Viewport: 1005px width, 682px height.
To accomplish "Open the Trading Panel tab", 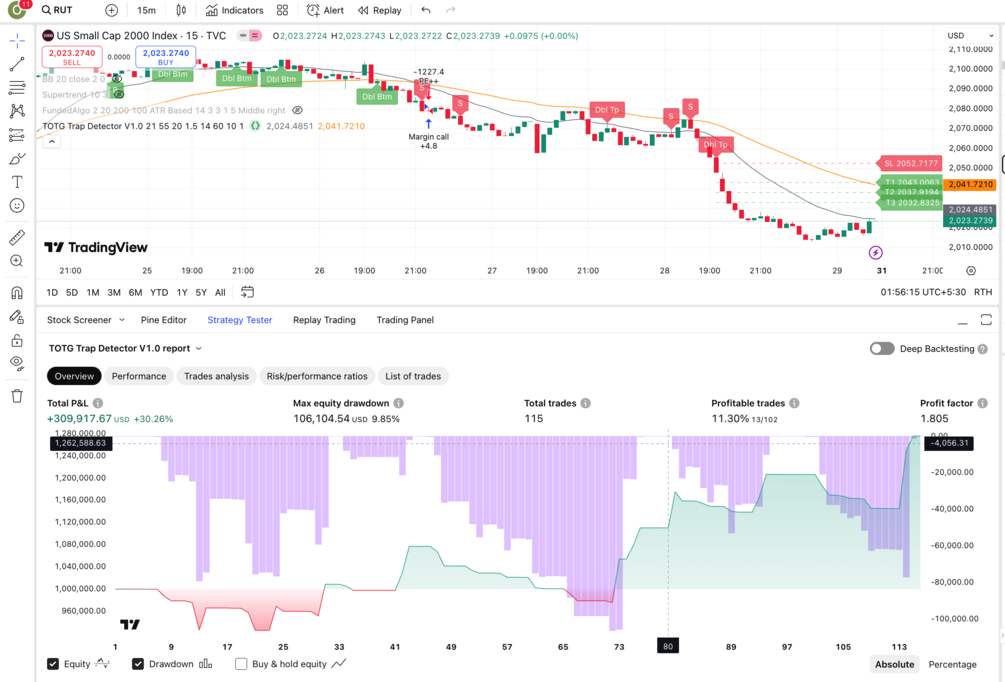I will coord(405,320).
